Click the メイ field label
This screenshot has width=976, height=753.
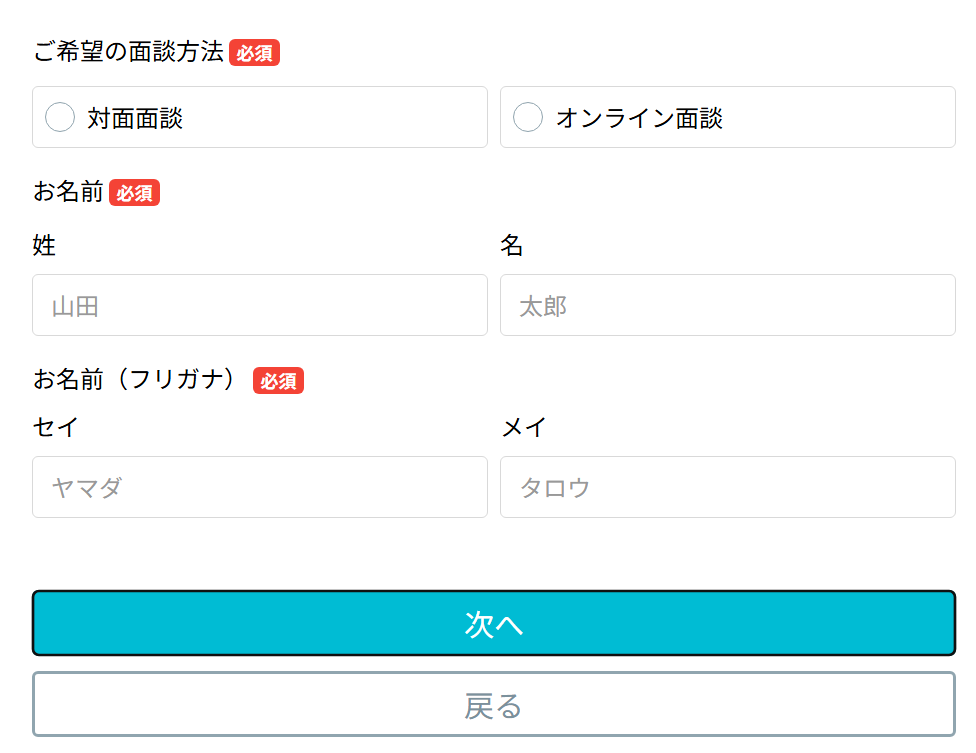(524, 428)
